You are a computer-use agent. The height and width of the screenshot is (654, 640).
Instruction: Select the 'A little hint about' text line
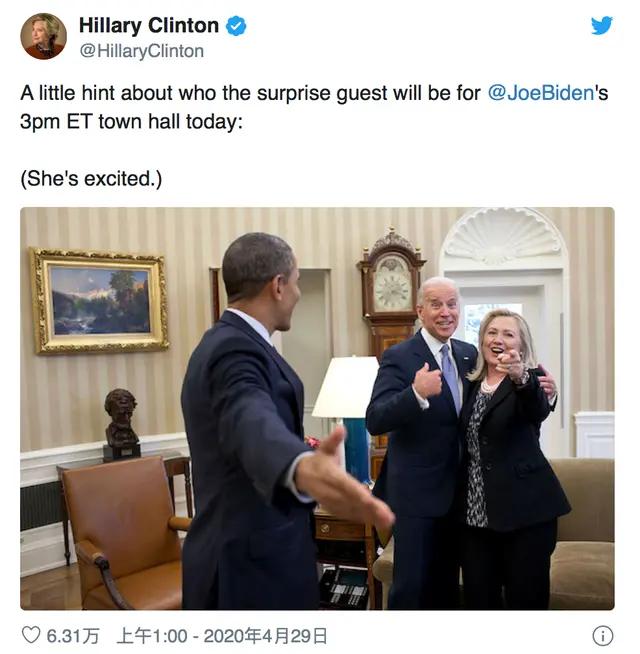click(95, 93)
